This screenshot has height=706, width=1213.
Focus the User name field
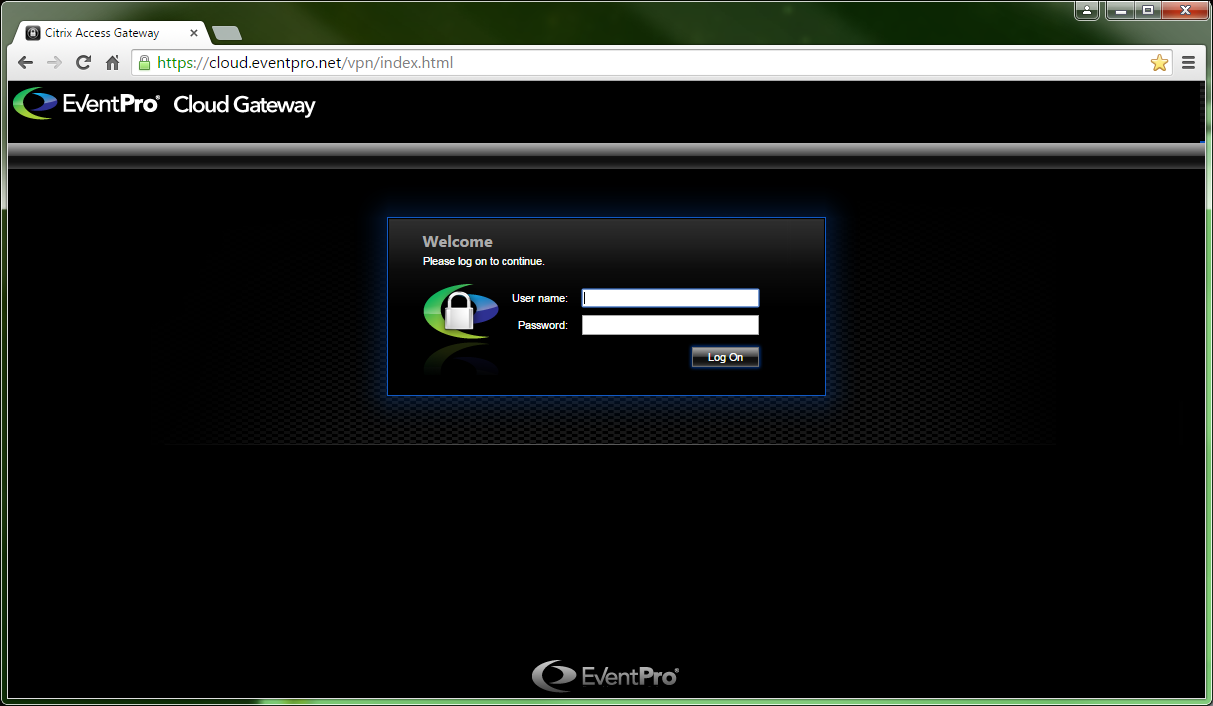point(670,298)
